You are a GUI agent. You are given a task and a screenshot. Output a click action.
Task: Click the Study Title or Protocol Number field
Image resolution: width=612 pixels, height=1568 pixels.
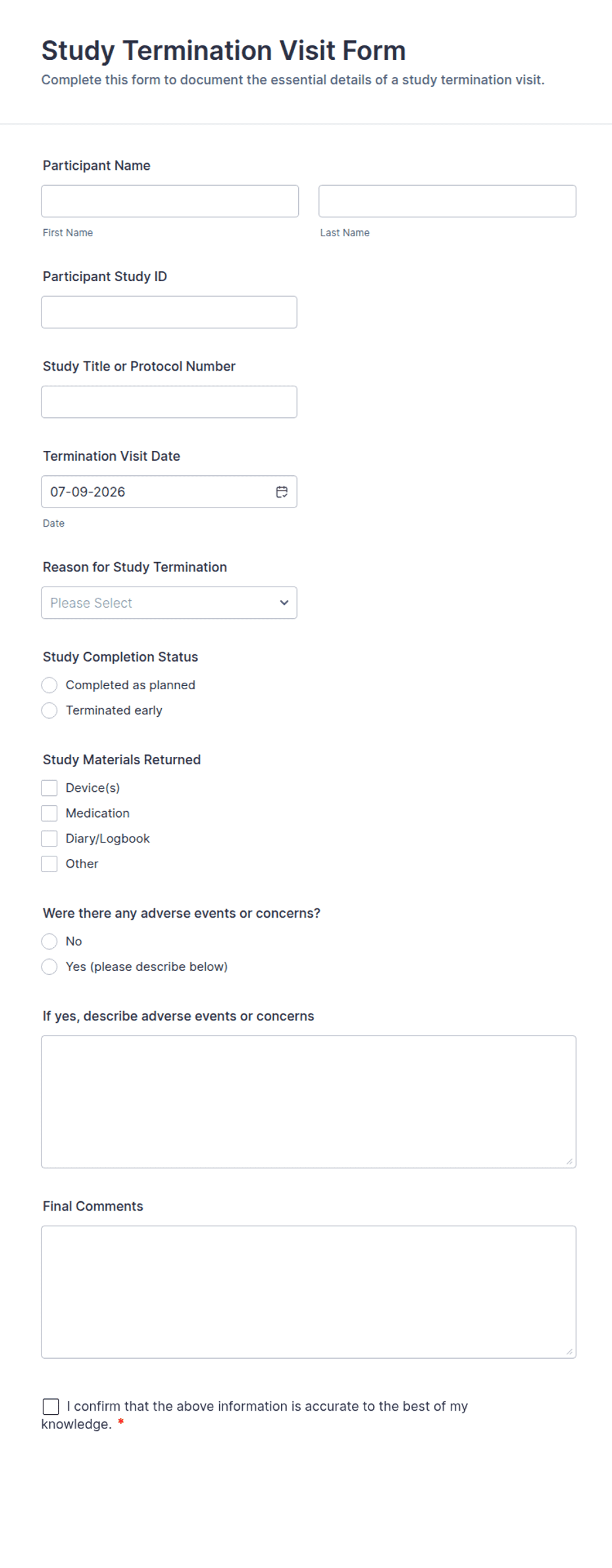coord(169,402)
